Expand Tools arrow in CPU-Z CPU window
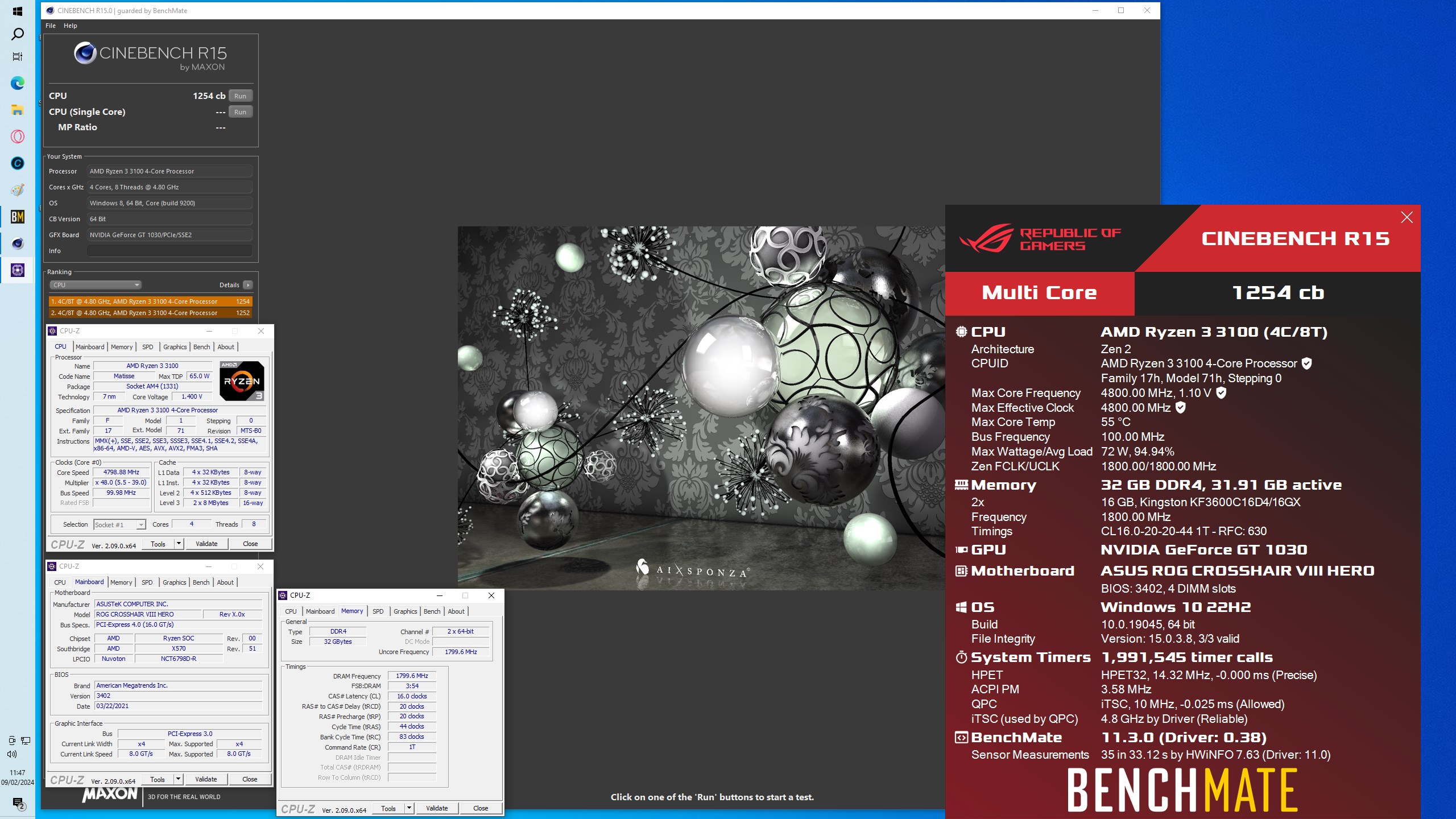Screen dimensions: 1456x819 pyautogui.click(x=179, y=544)
